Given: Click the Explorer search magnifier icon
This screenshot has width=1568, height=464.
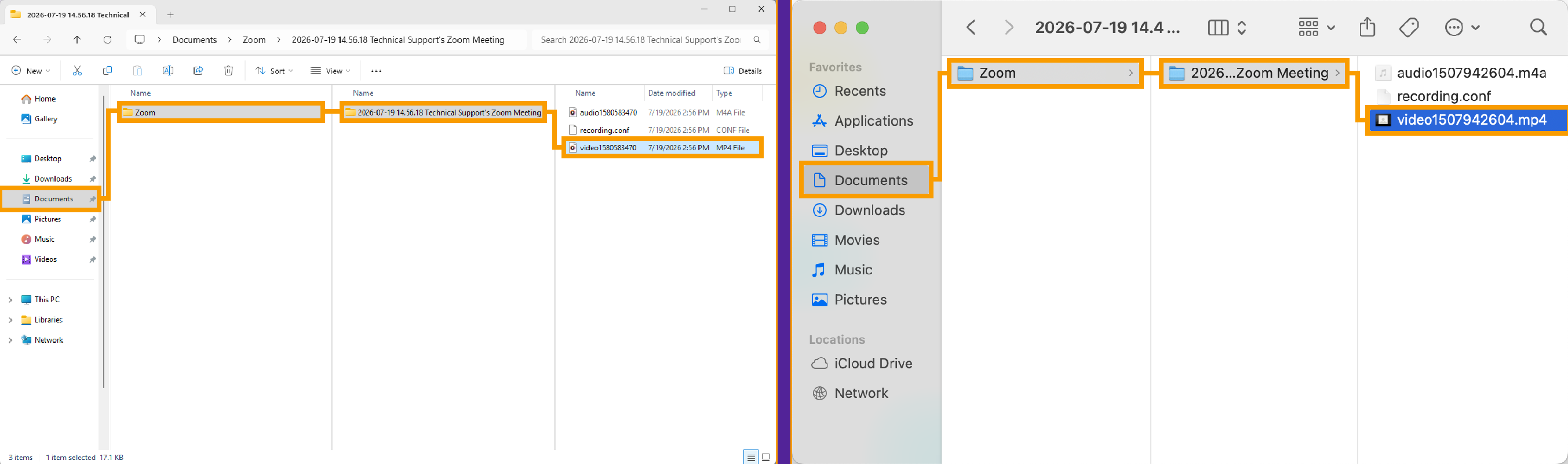Looking at the screenshot, I should click(757, 39).
